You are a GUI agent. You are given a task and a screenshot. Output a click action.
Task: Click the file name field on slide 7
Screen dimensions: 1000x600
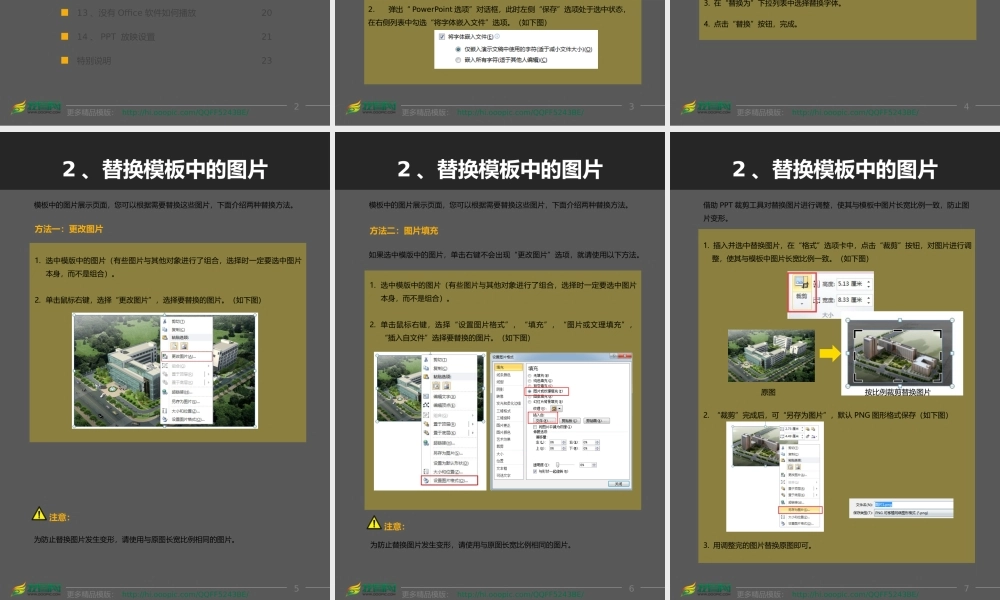click(914, 504)
